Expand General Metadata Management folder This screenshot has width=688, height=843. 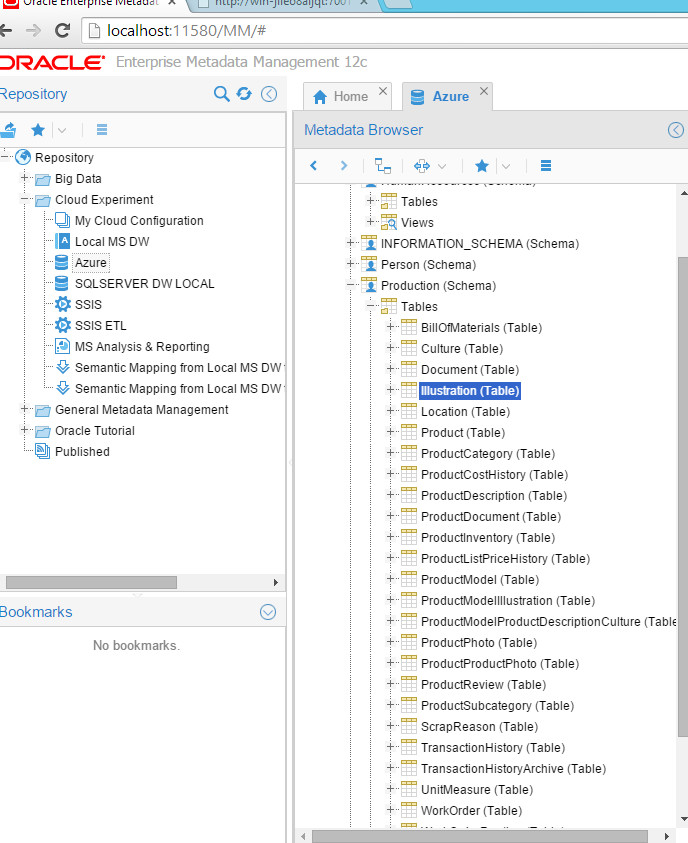pos(24,409)
